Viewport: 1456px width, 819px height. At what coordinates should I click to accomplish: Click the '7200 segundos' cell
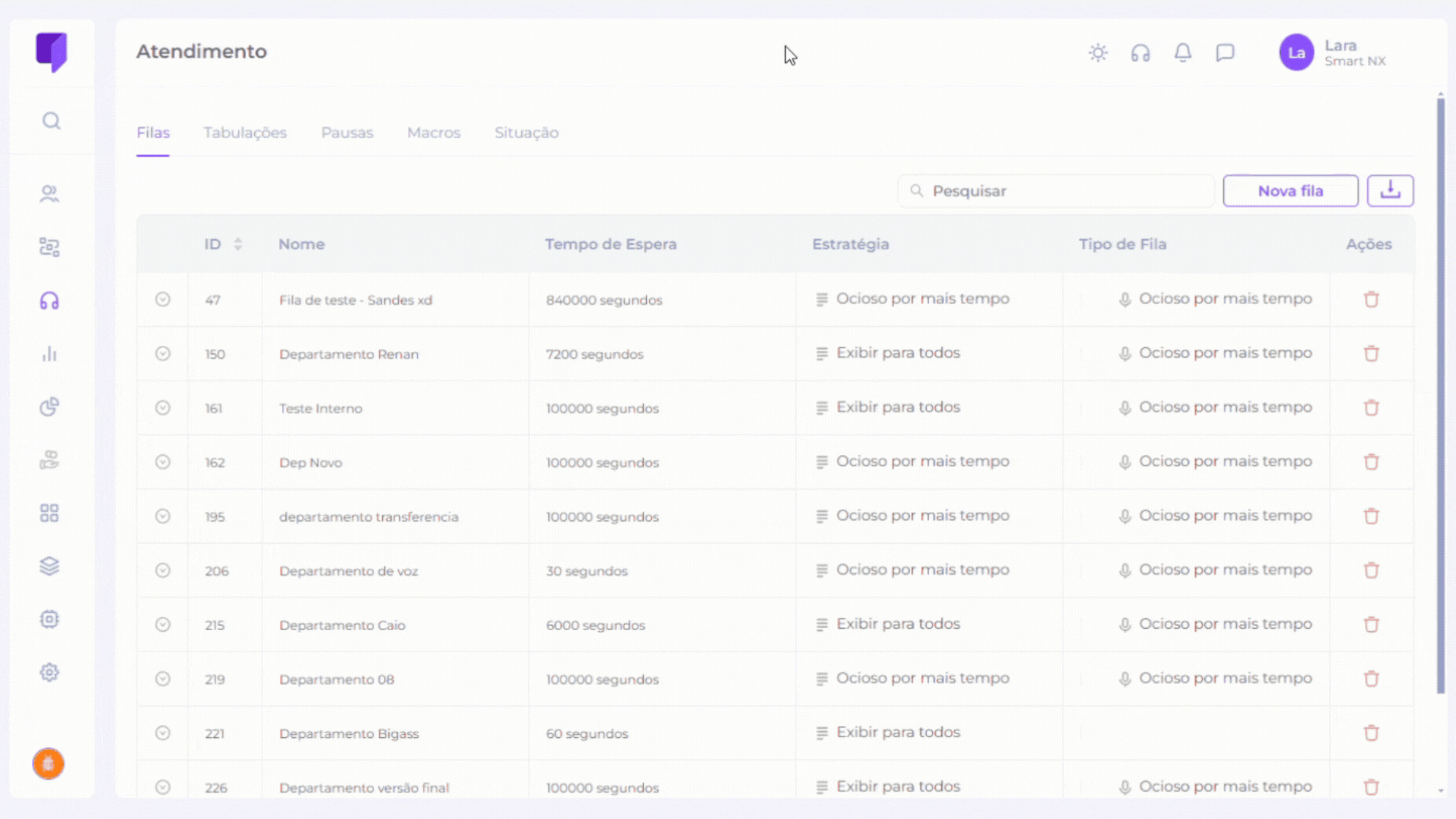(x=595, y=354)
